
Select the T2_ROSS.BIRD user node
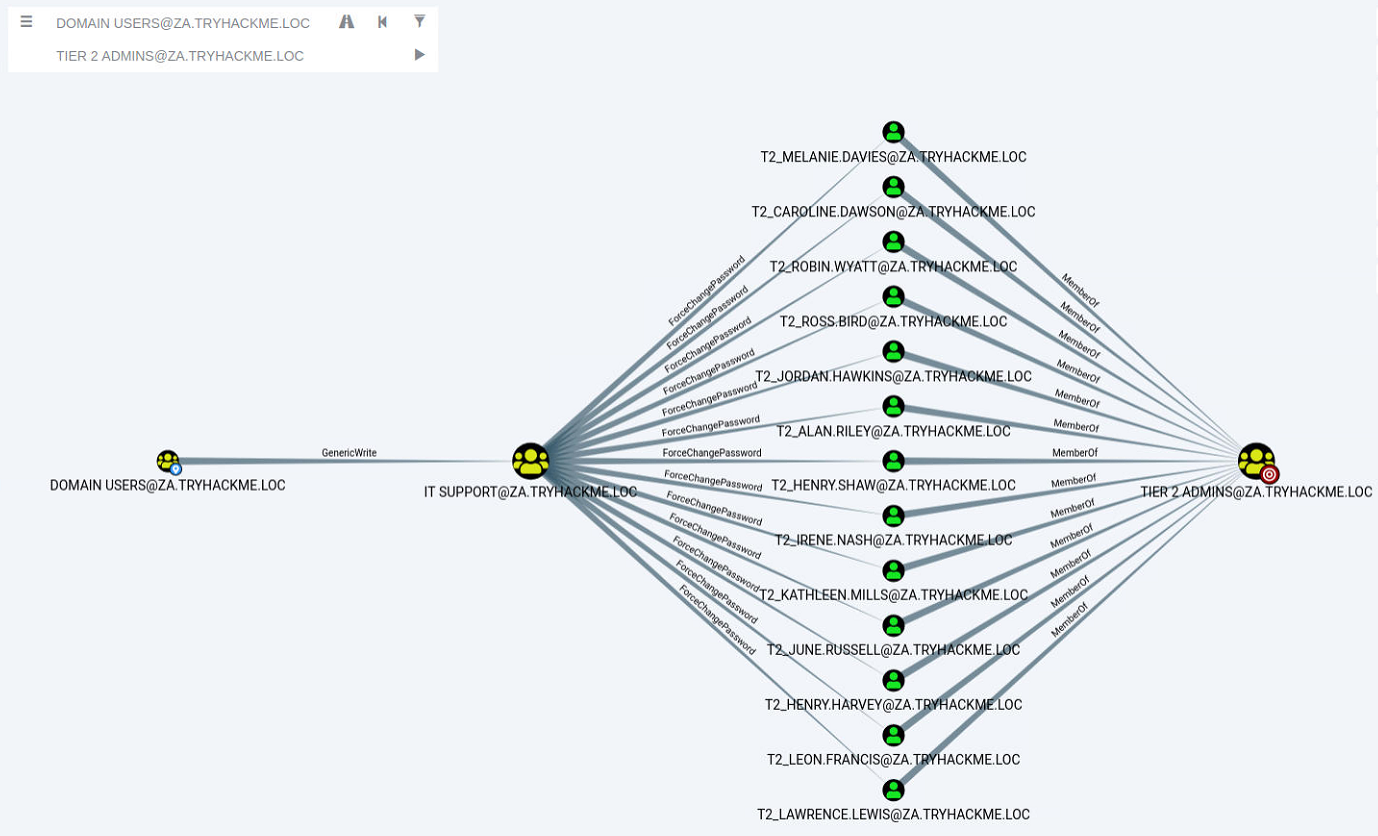[893, 297]
